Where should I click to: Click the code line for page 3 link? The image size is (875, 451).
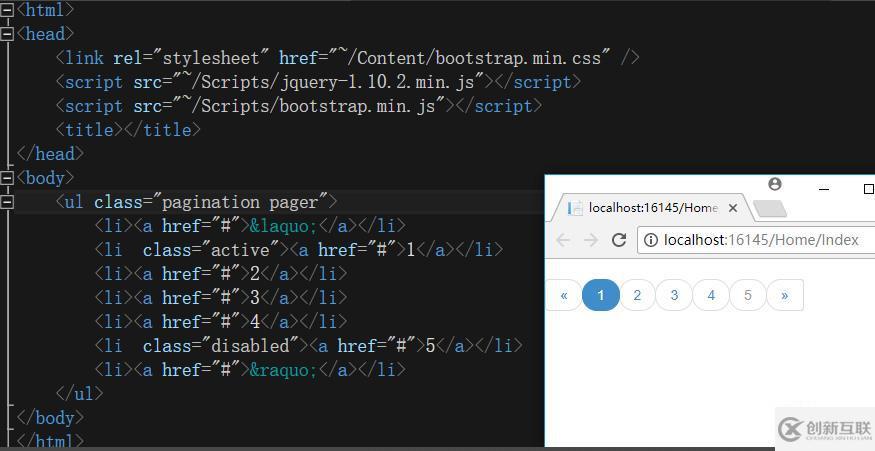click(x=221, y=298)
